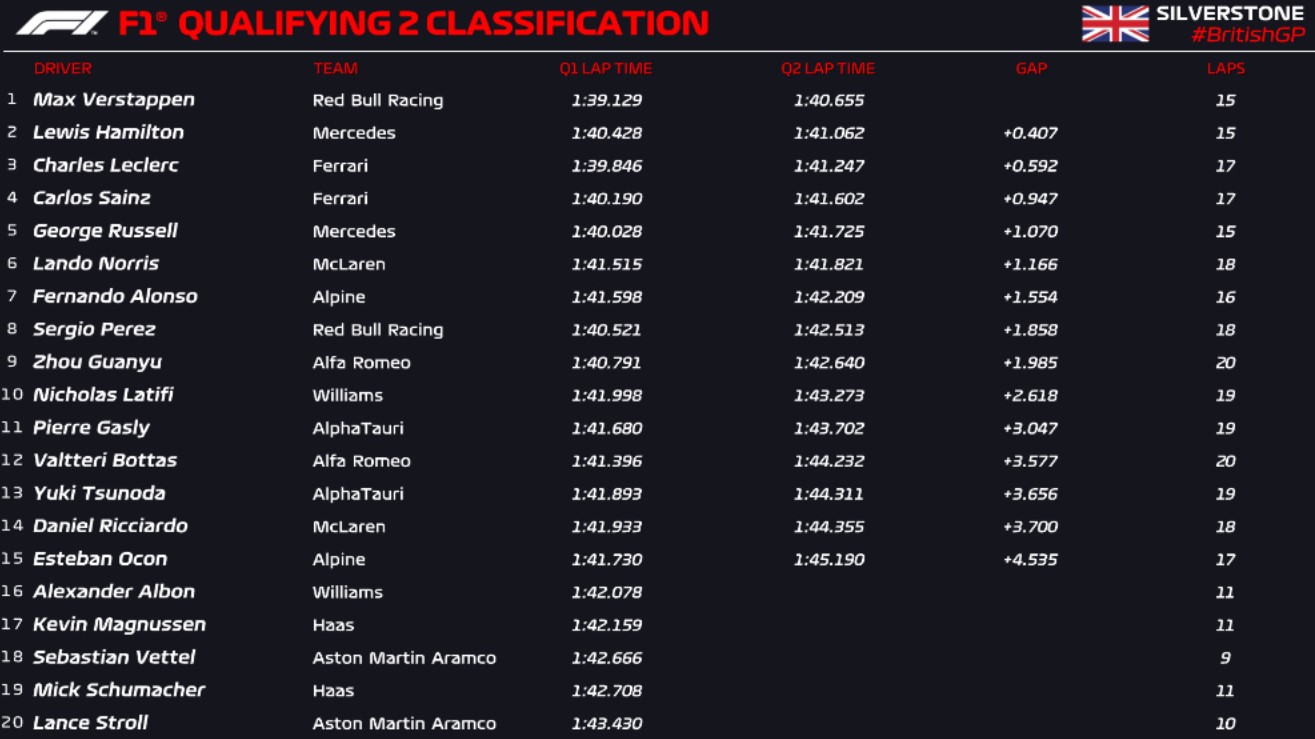Select Nicholas Latifi's row name
Viewport: 1315px width, 739px height.
(103, 395)
